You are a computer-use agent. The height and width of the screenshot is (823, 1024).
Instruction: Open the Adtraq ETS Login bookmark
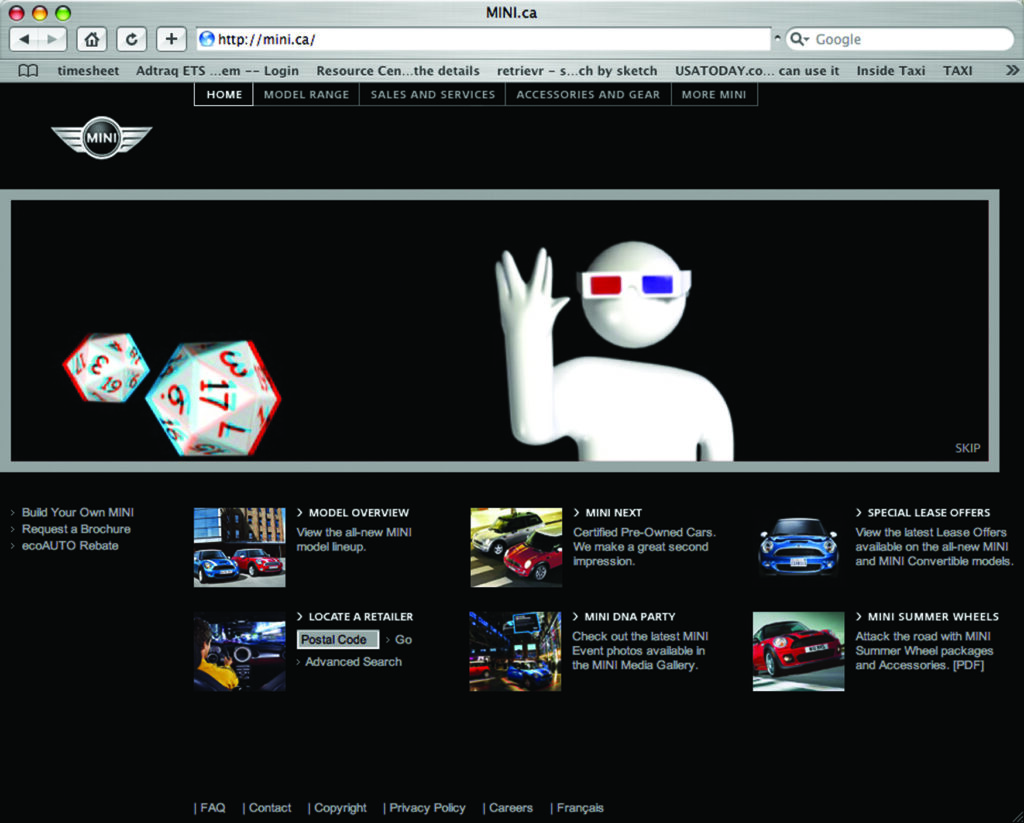point(217,71)
